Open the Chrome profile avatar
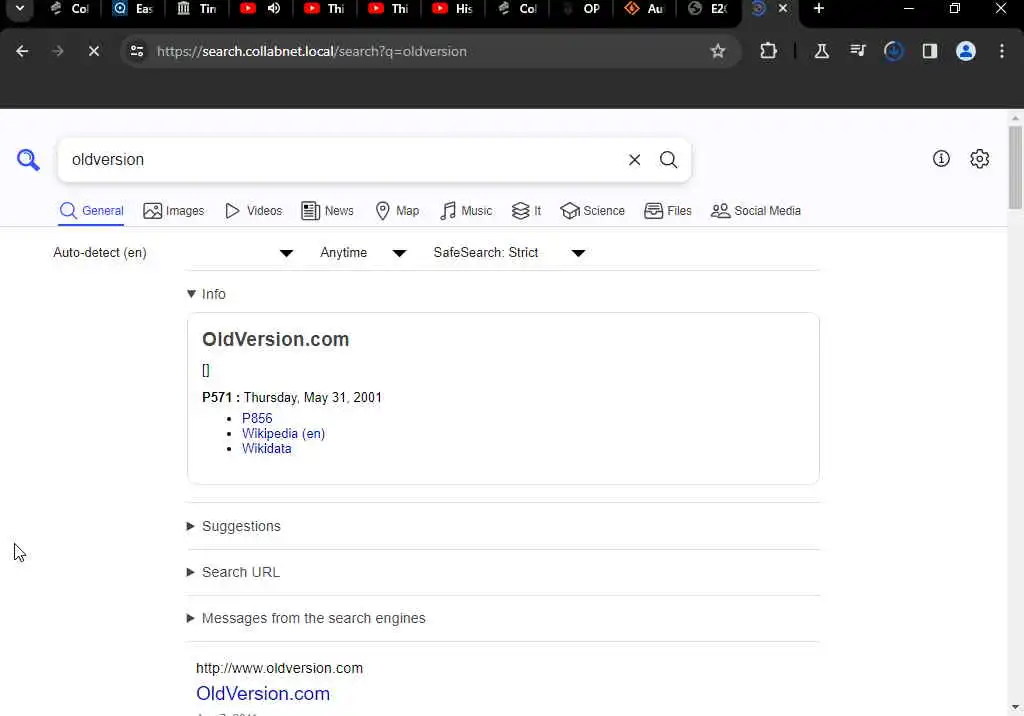The height and width of the screenshot is (716, 1024). tap(966, 51)
